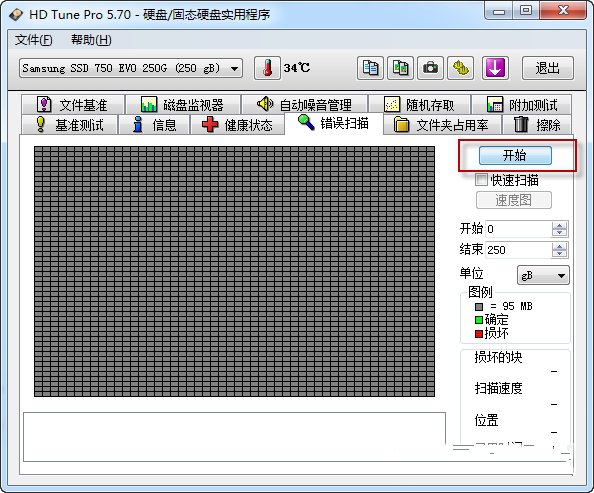Click the thermometer temperature icon
The image size is (594, 493).
(267, 68)
